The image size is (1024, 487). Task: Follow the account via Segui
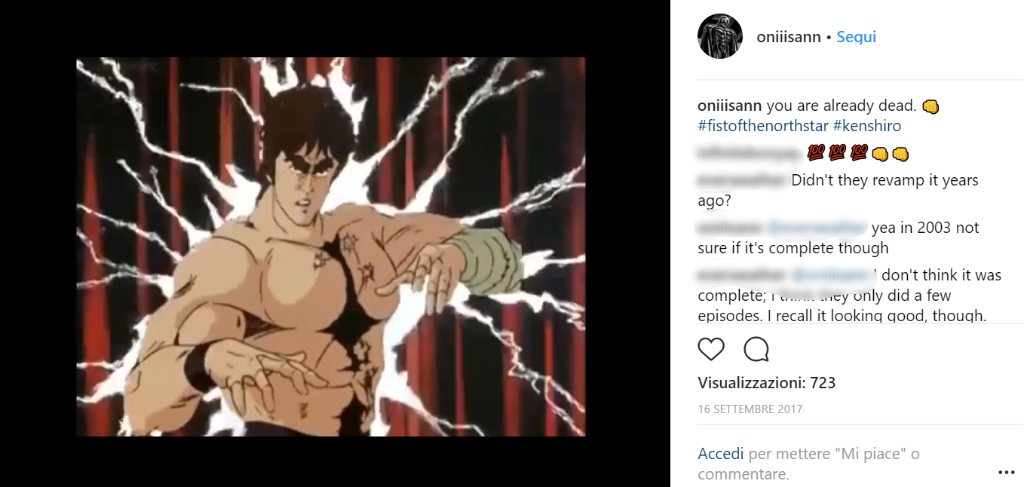pyautogui.click(x=856, y=37)
